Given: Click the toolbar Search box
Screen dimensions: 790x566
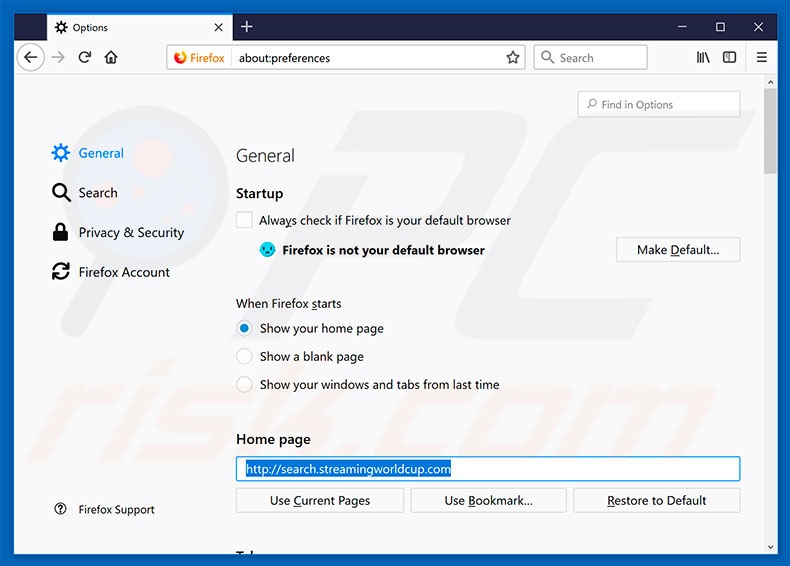Looking at the screenshot, I should [590, 57].
